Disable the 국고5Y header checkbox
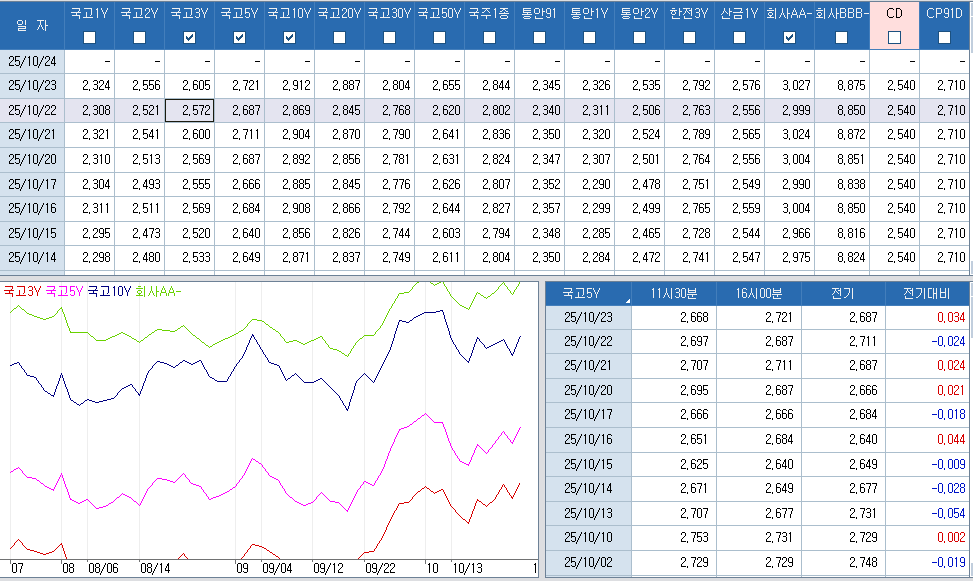 point(240,37)
